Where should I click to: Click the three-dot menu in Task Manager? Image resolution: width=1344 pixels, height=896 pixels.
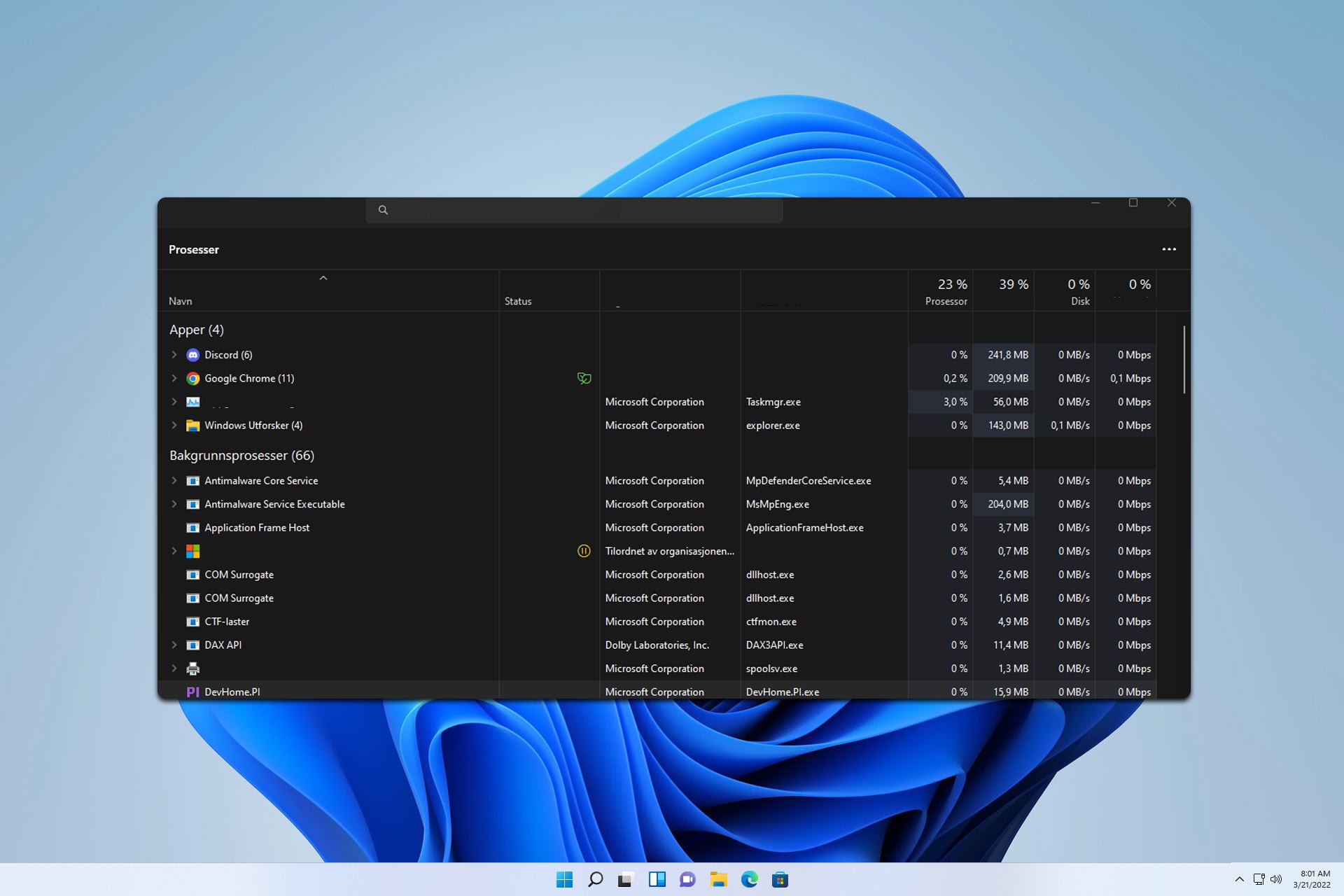click(1169, 249)
